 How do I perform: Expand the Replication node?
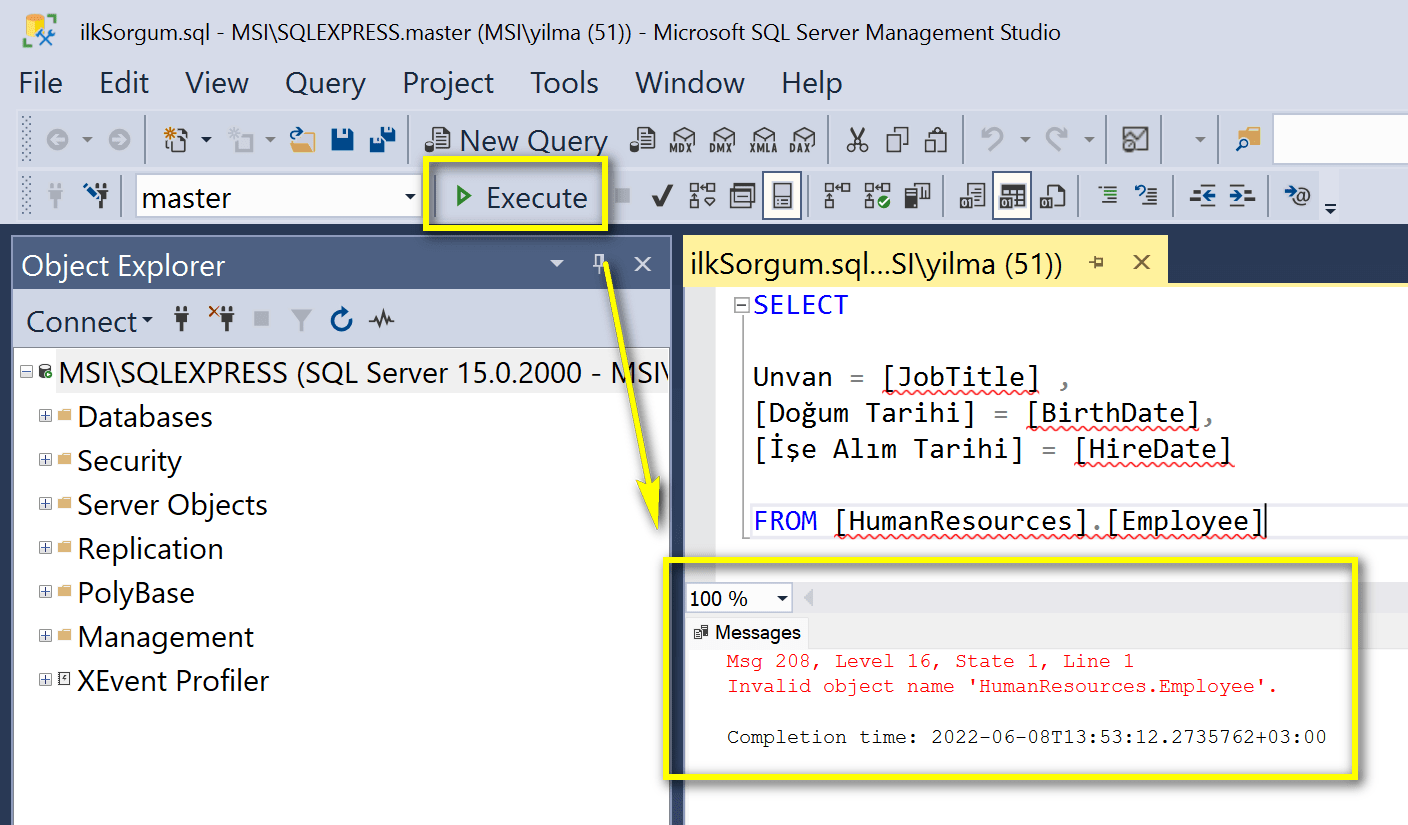click(45, 548)
